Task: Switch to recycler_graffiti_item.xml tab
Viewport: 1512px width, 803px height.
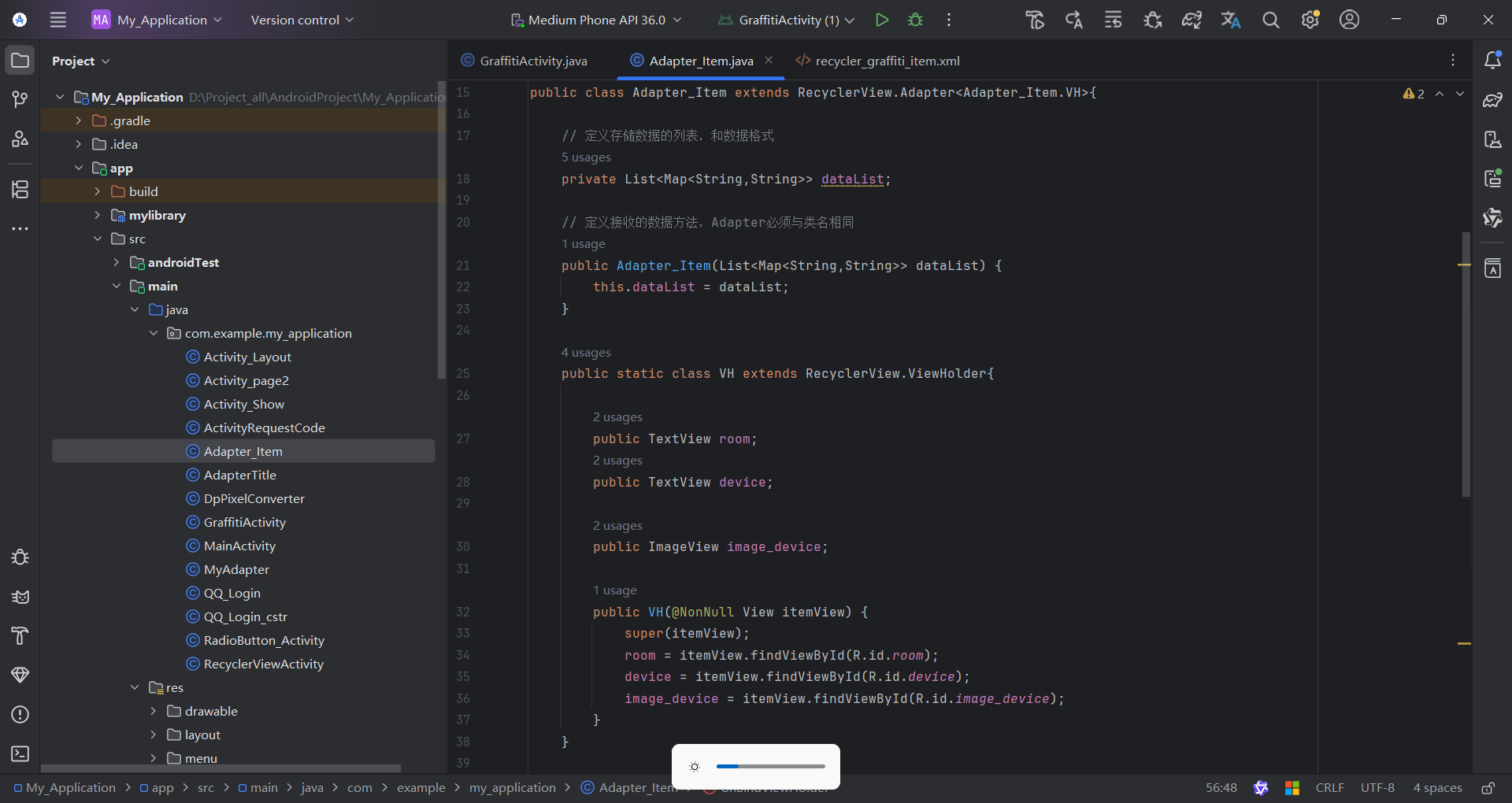Action: pyautogui.click(x=878, y=61)
